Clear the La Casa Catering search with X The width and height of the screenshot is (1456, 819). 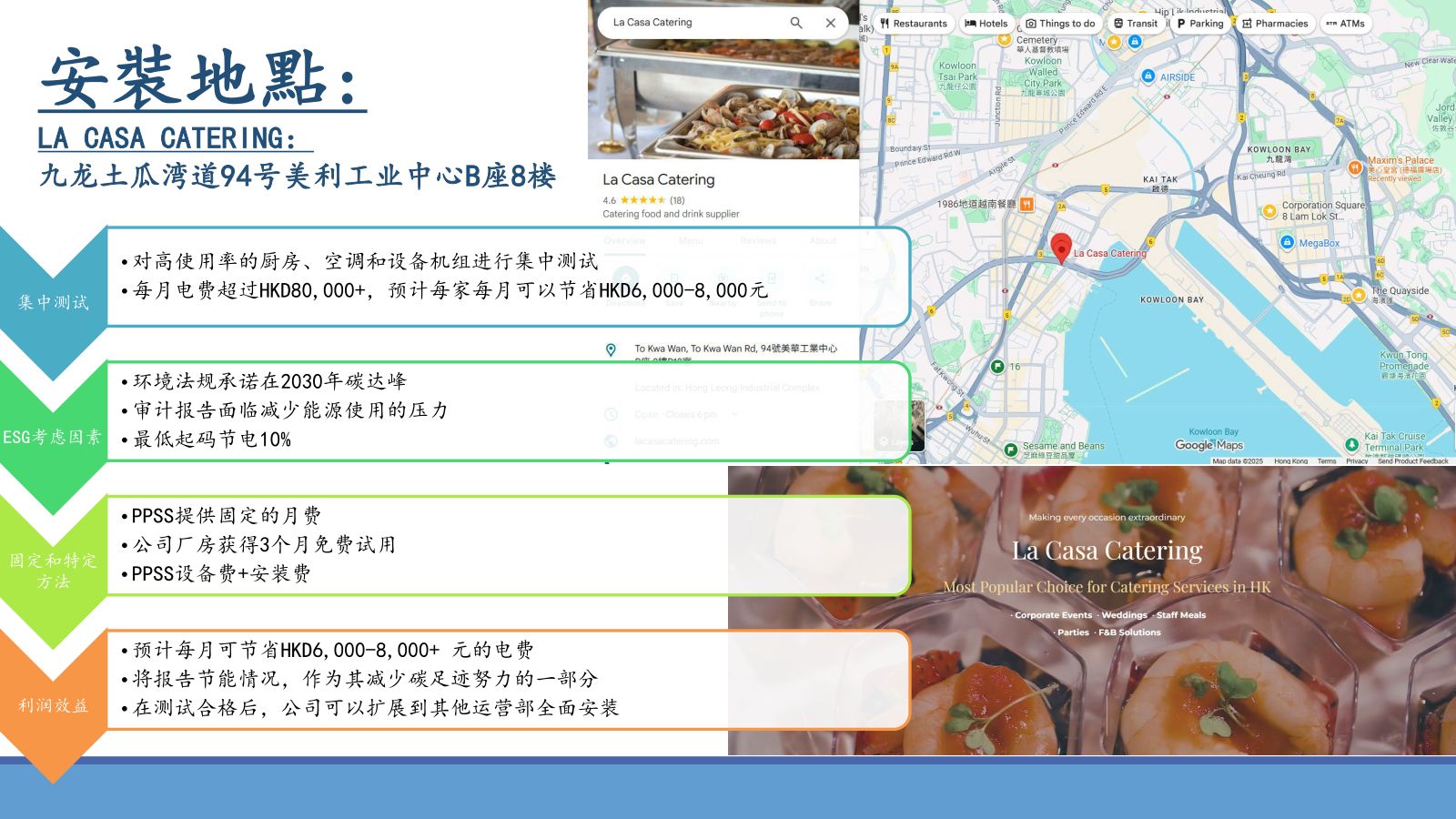[831, 23]
